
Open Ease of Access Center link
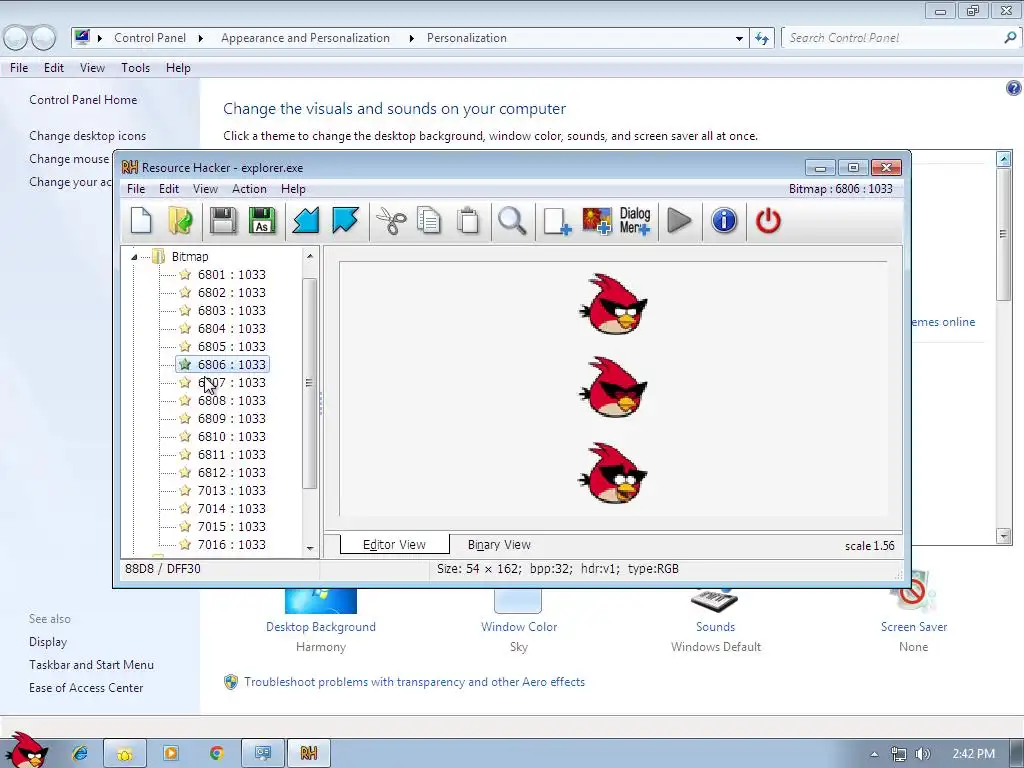click(86, 688)
